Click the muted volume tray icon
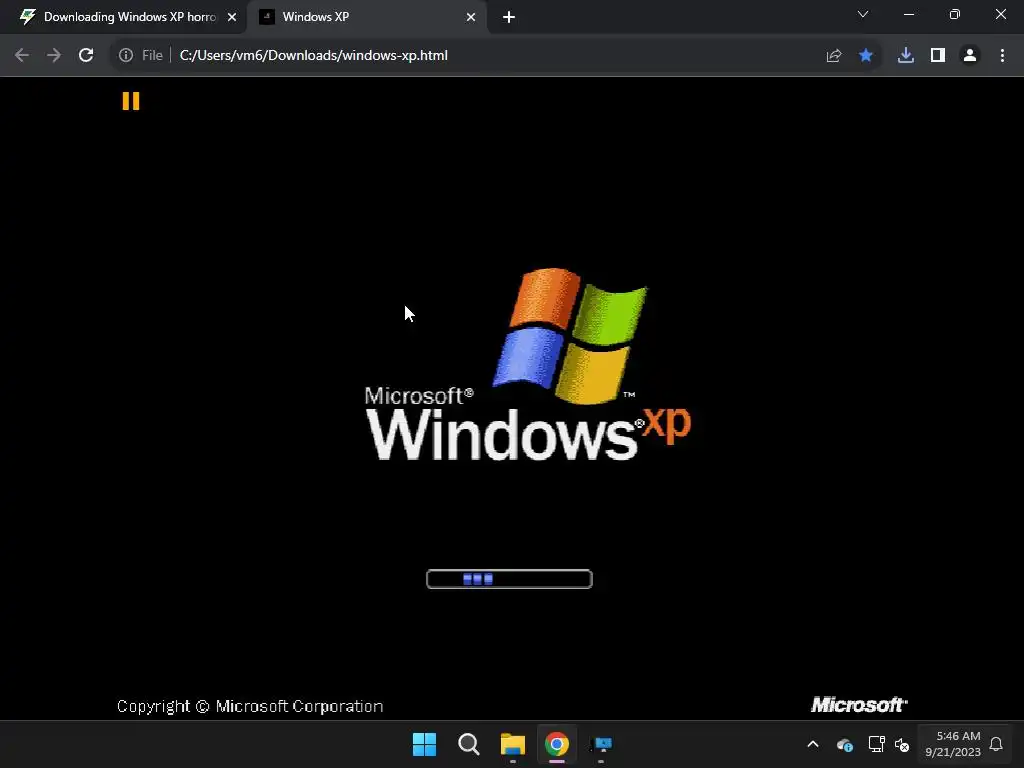The image size is (1024, 768). [x=902, y=744]
